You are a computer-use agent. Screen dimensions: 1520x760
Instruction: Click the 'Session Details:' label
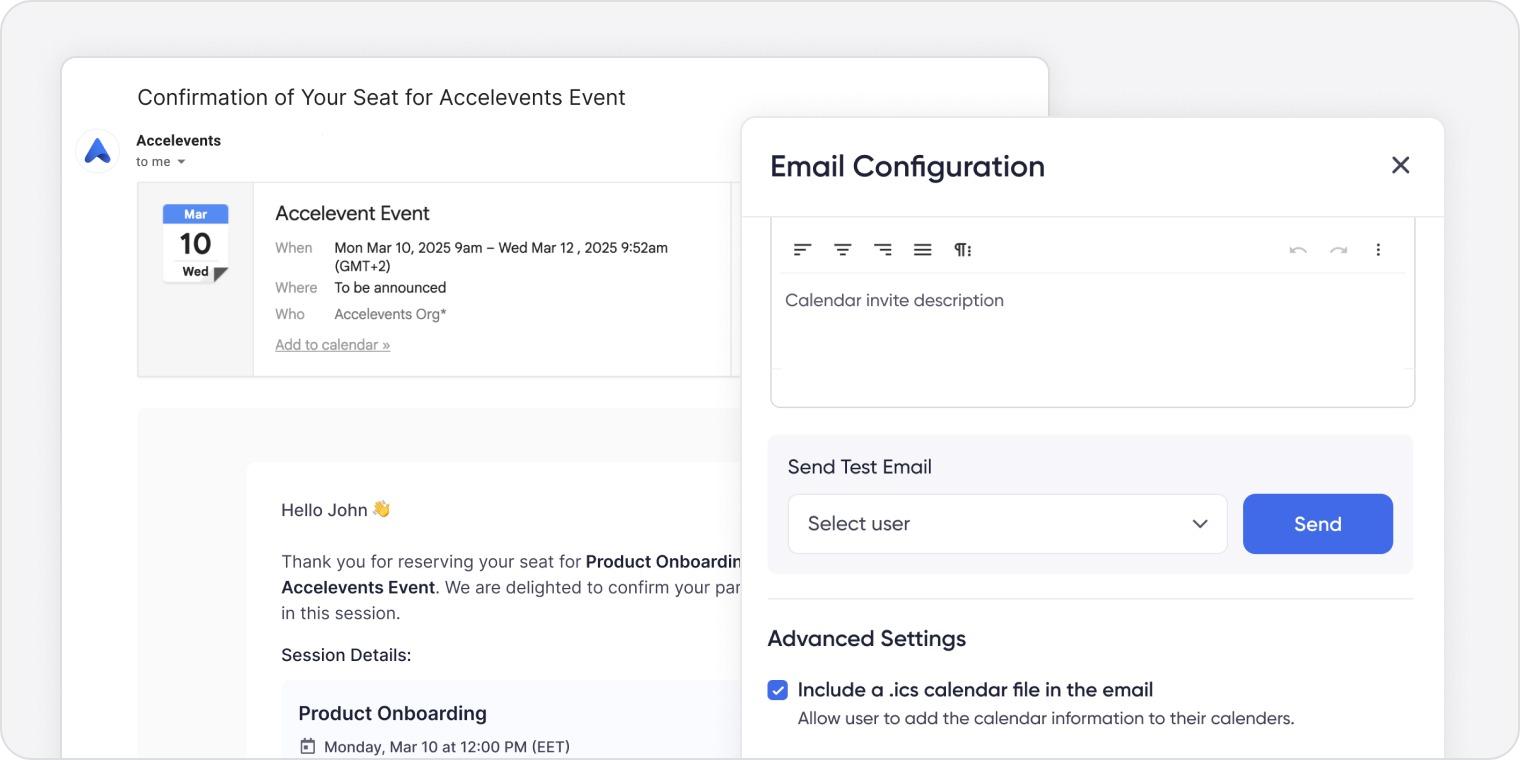click(346, 655)
